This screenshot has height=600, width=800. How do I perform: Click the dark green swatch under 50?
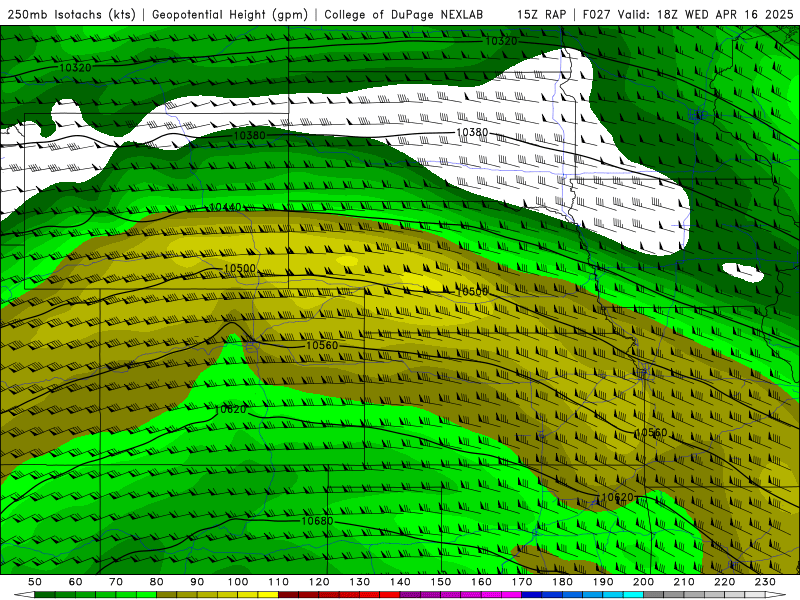pyautogui.click(x=45, y=595)
